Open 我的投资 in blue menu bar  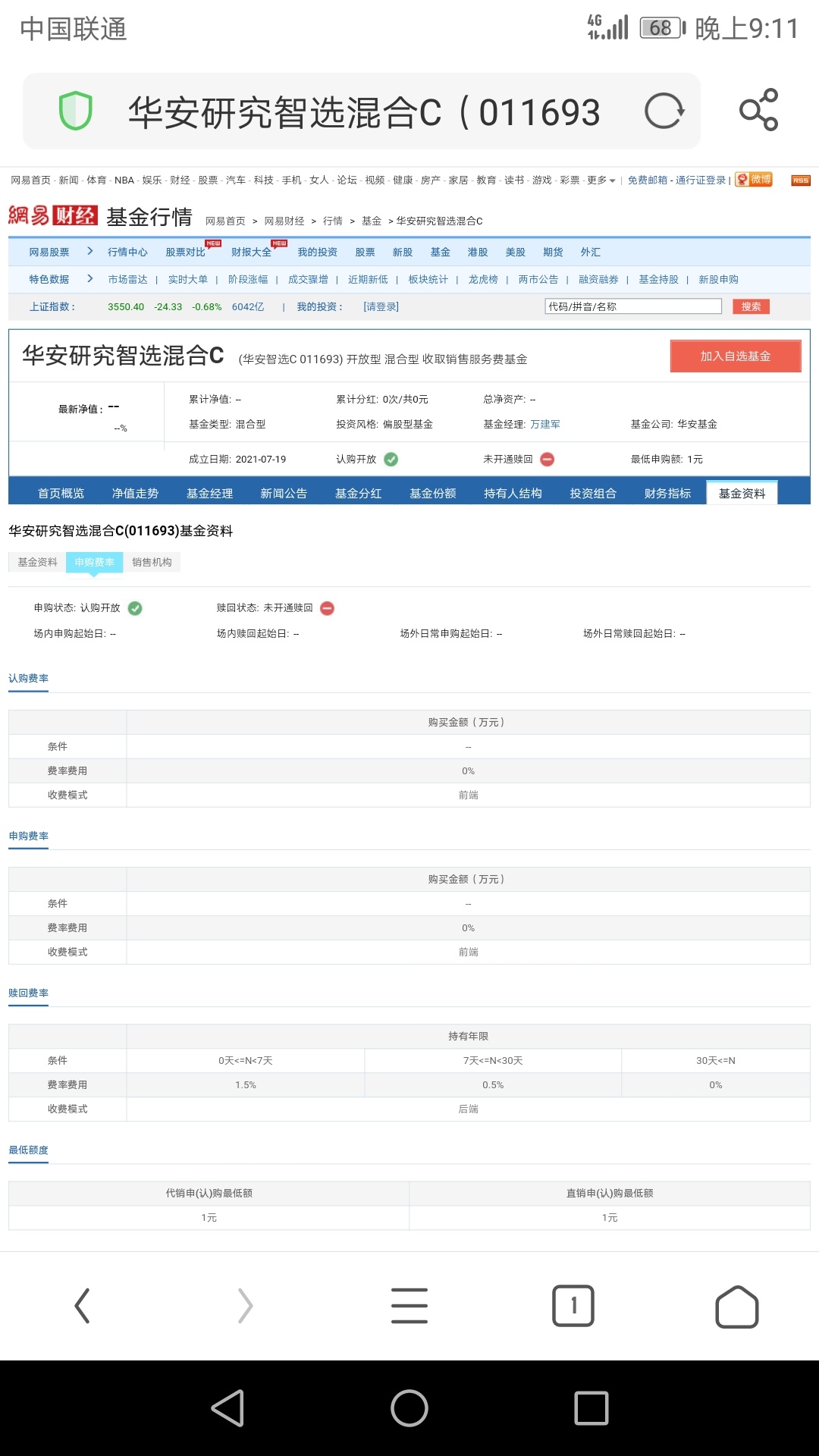click(317, 252)
